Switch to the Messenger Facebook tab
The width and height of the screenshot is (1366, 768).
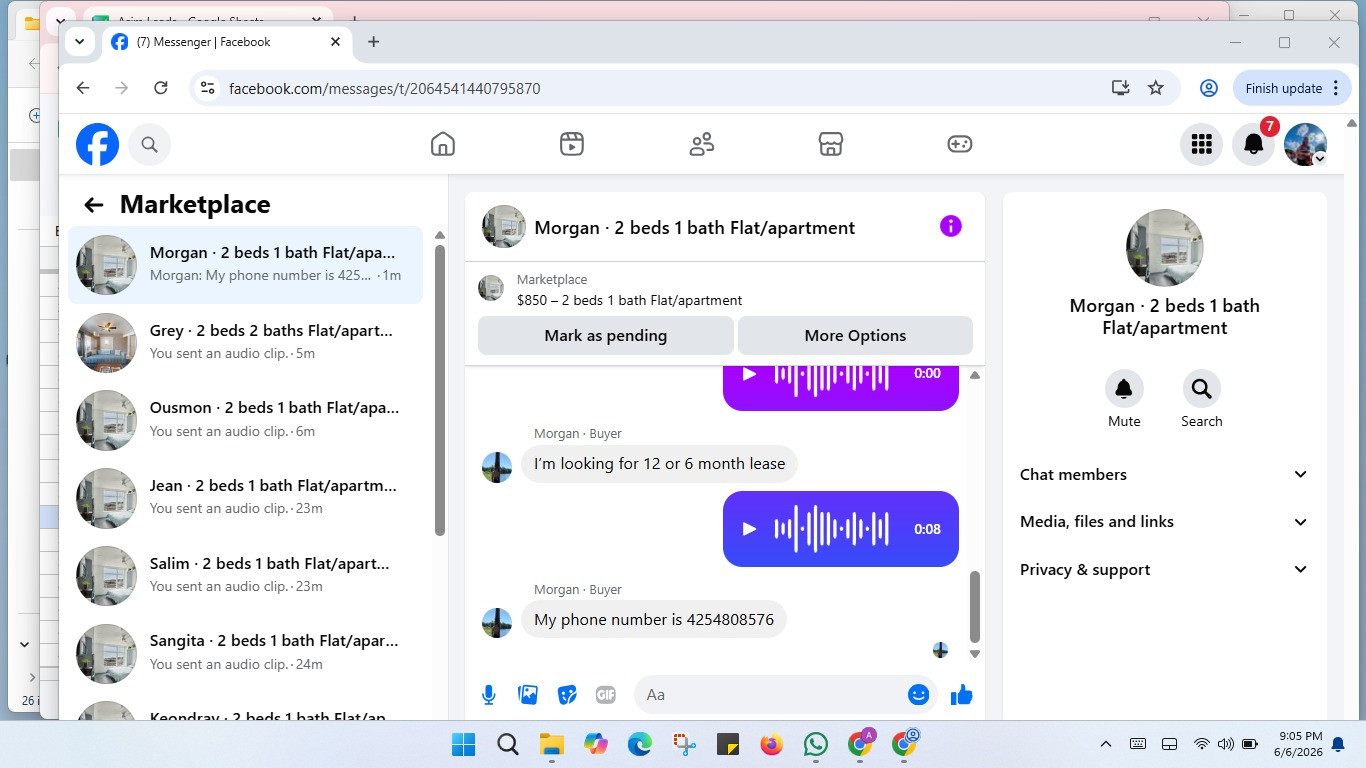(x=227, y=42)
